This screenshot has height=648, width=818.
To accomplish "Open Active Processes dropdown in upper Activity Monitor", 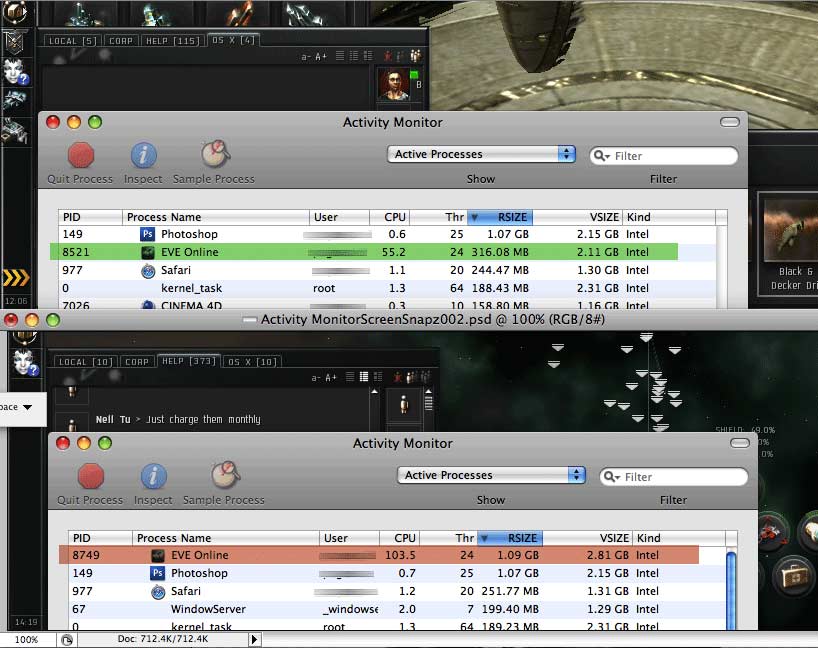I will [x=481, y=154].
